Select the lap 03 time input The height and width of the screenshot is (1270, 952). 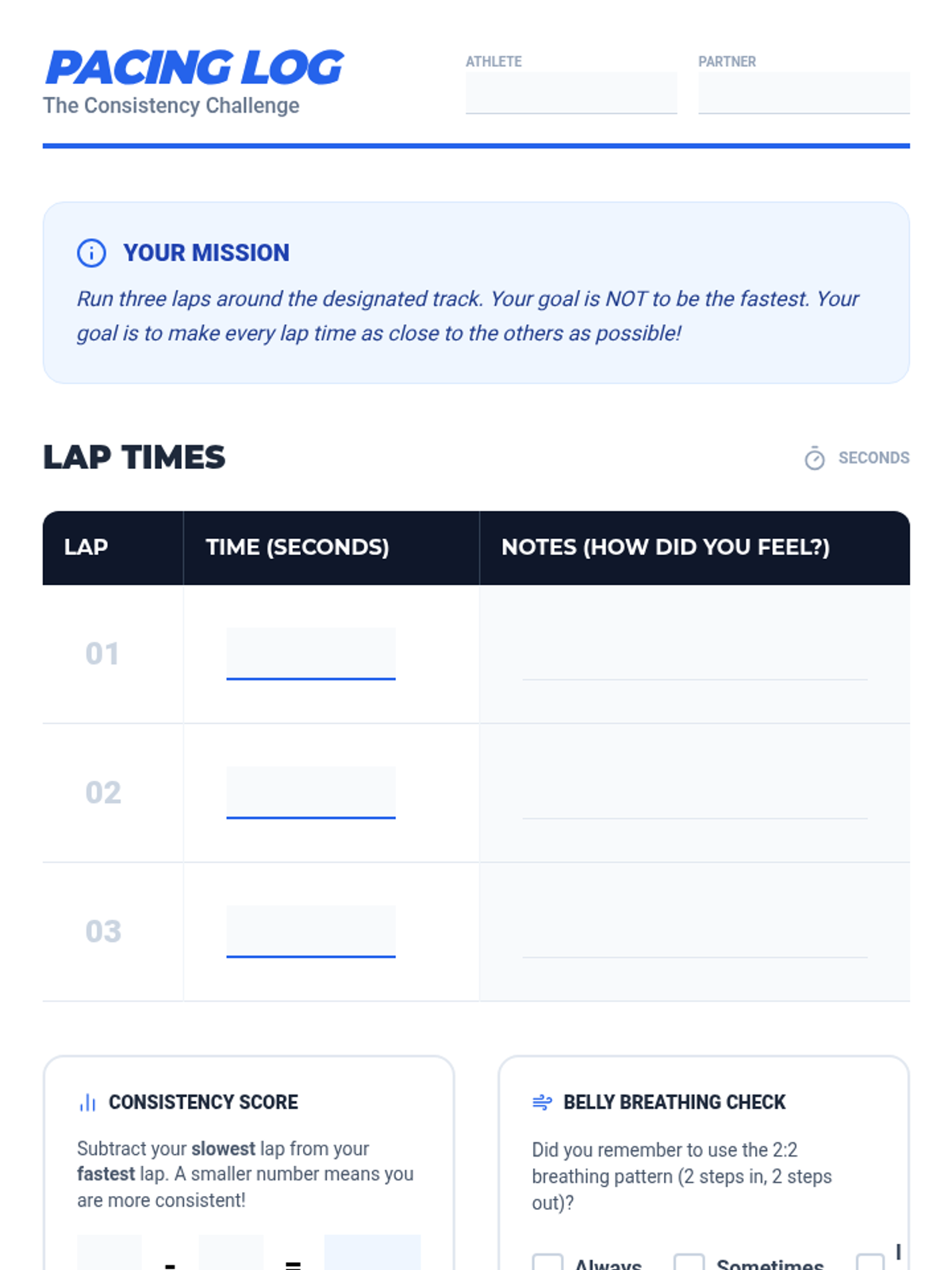pyautogui.click(x=311, y=932)
